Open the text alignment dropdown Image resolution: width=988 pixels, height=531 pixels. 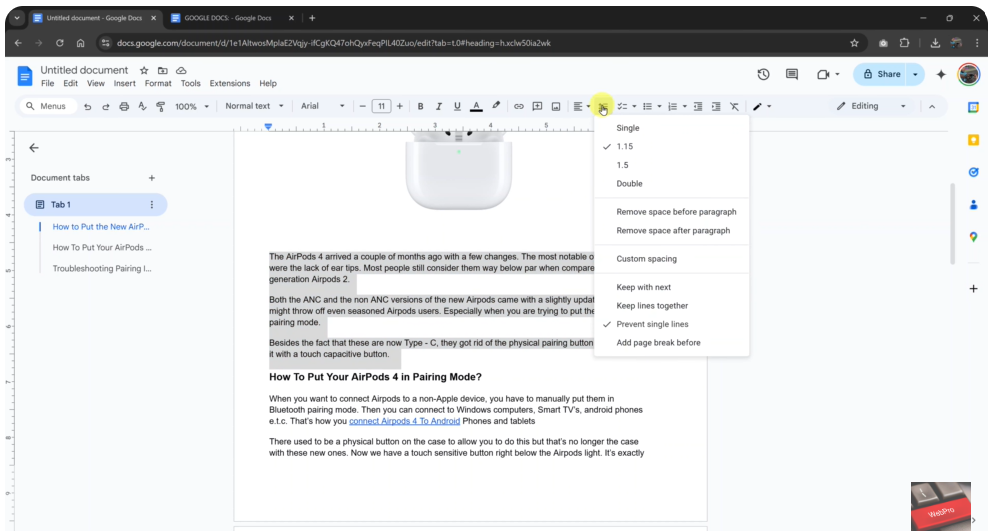582,106
